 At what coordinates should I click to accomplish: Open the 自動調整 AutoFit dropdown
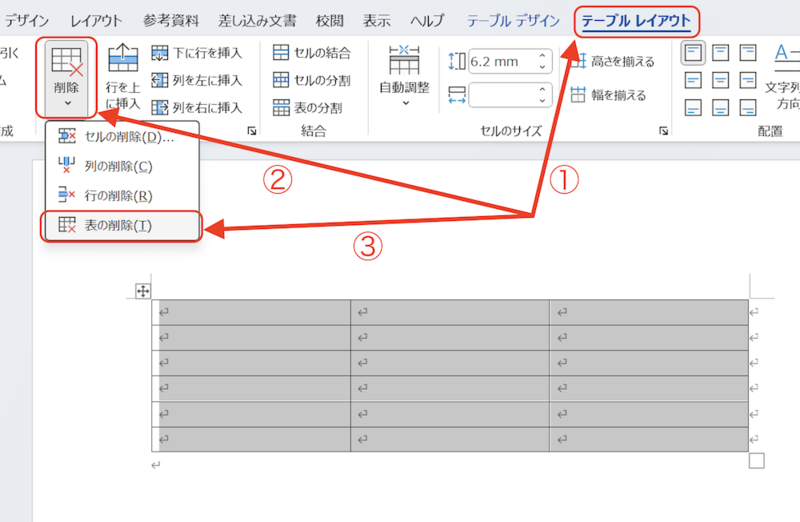[405, 77]
